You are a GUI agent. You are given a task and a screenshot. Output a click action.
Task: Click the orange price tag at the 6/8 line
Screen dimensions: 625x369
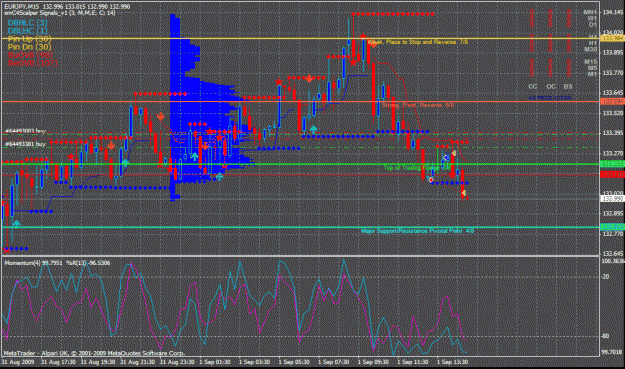tap(612, 102)
